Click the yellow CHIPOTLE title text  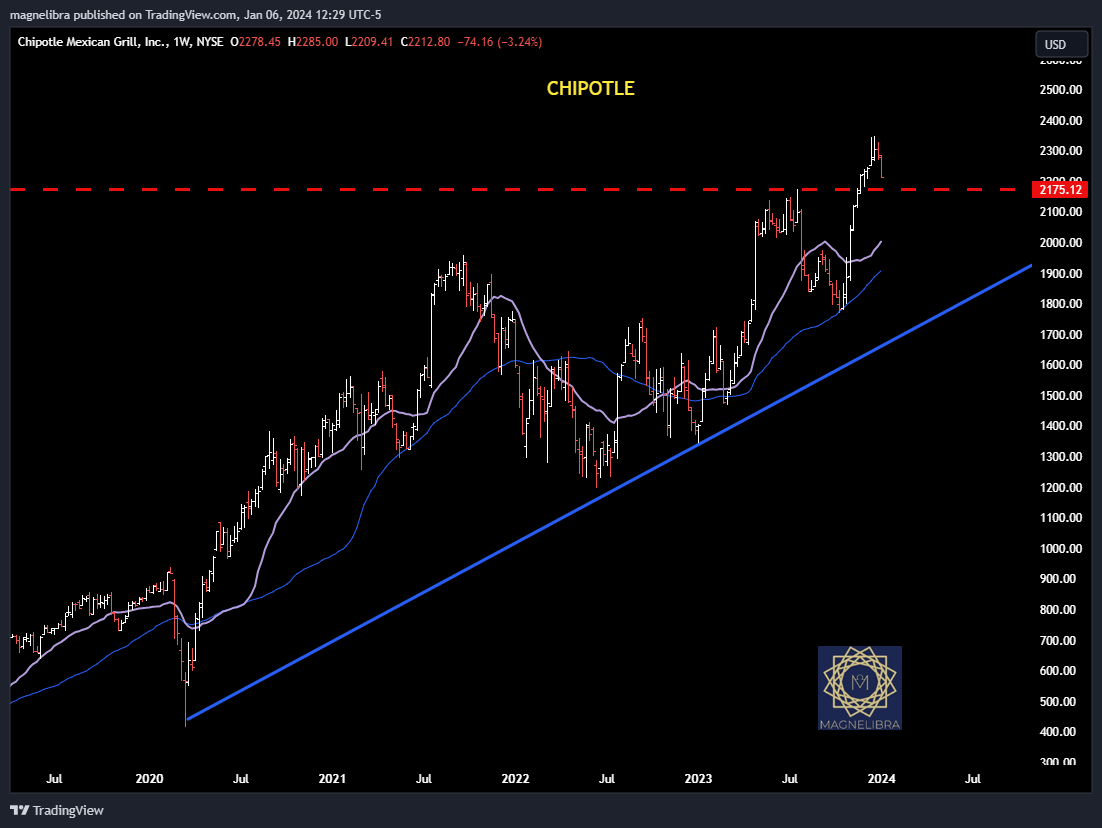pyautogui.click(x=590, y=88)
